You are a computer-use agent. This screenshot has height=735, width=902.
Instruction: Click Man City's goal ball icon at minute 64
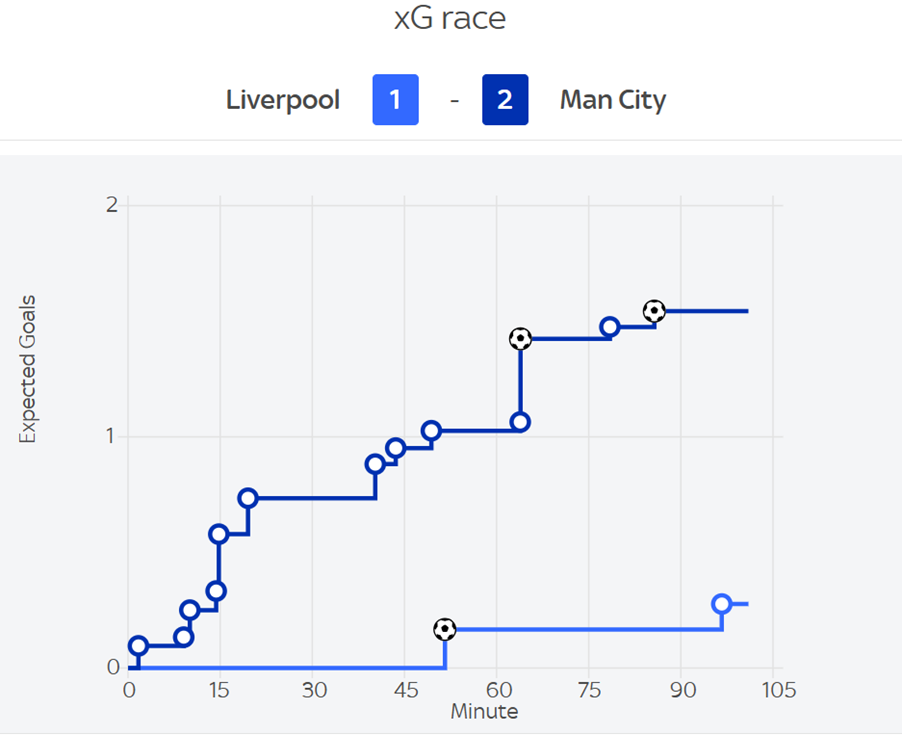pyautogui.click(x=520, y=339)
